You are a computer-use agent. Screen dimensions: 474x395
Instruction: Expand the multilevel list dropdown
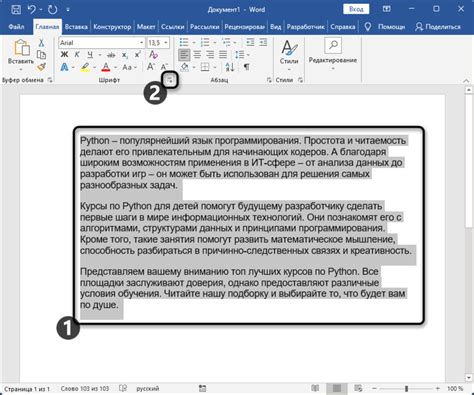click(235, 43)
